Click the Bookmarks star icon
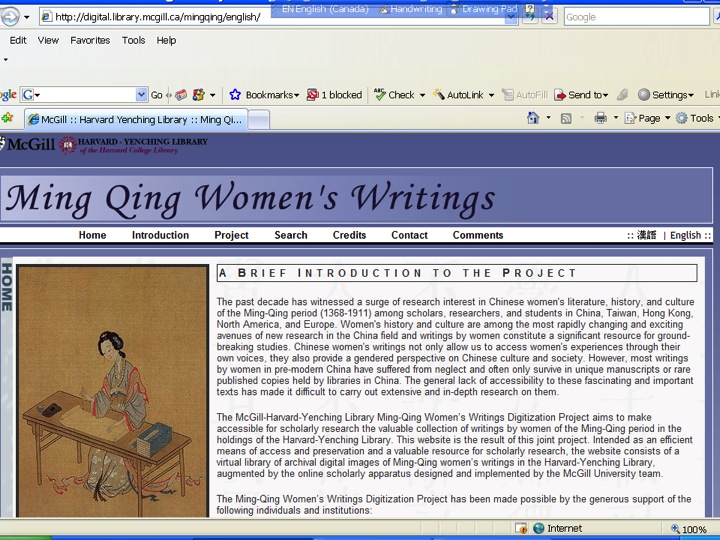This screenshot has width=720, height=540. pyautogui.click(x=235, y=95)
